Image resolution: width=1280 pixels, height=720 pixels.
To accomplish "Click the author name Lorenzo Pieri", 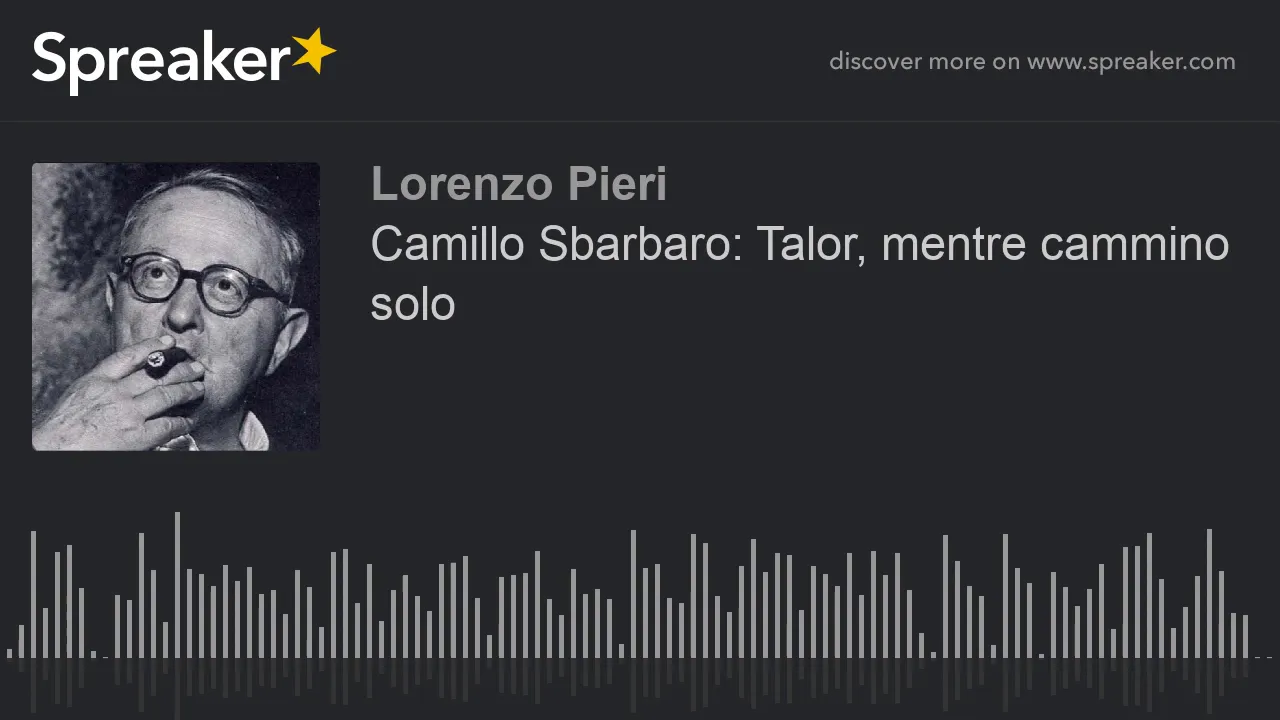I will (x=518, y=185).
